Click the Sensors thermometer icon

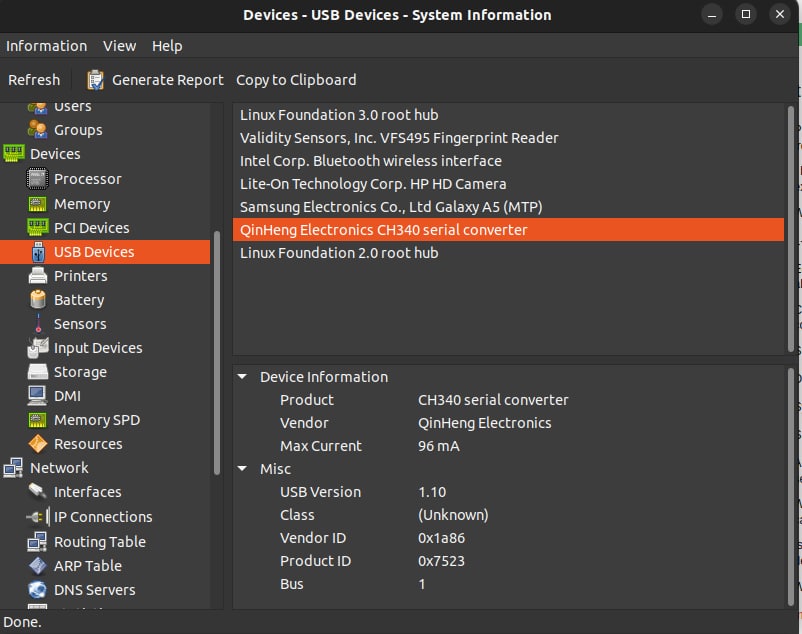37,324
